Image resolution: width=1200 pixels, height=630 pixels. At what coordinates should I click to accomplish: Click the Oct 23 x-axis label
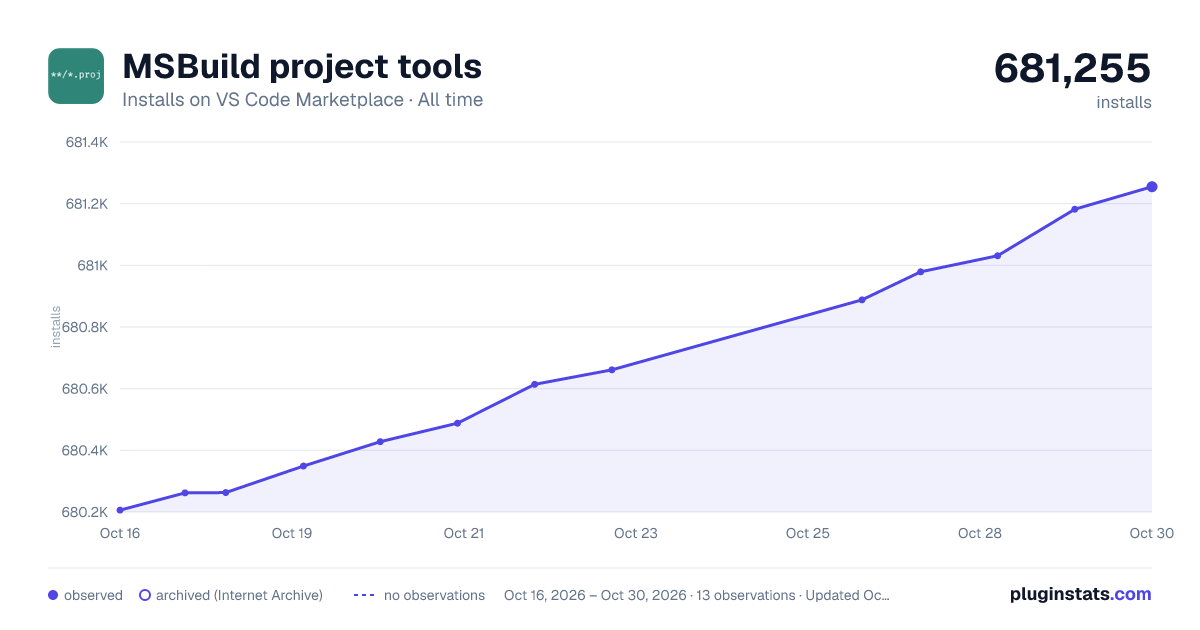pyautogui.click(x=636, y=533)
